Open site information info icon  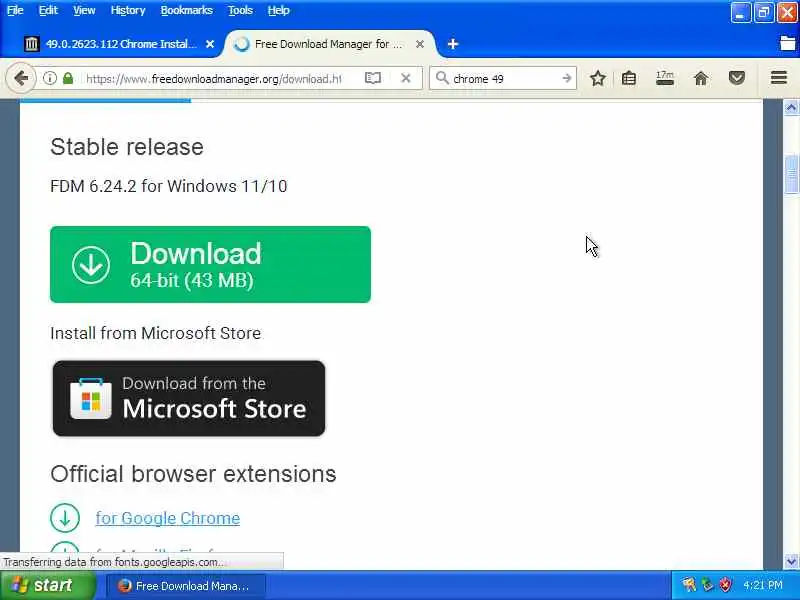tap(49, 79)
